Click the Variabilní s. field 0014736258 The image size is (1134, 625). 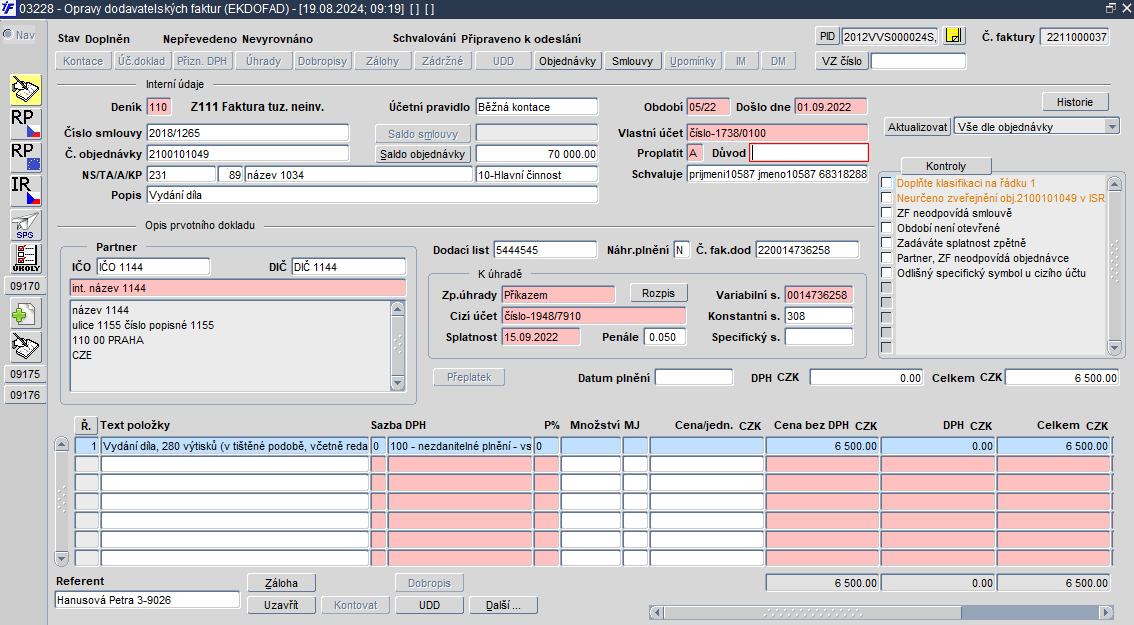point(819,295)
